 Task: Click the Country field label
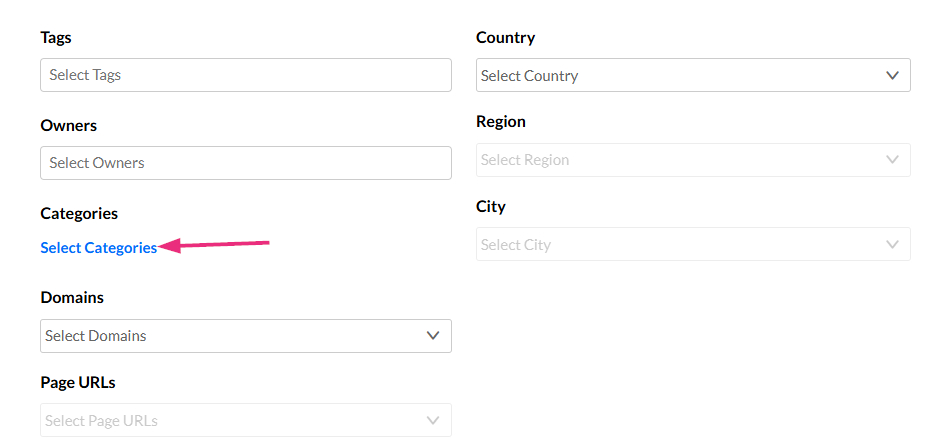[x=506, y=38]
